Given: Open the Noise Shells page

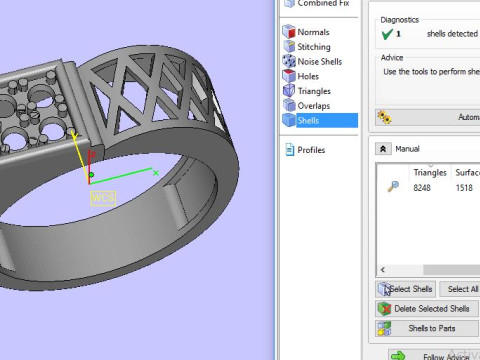Looking at the screenshot, I should click(320, 61).
